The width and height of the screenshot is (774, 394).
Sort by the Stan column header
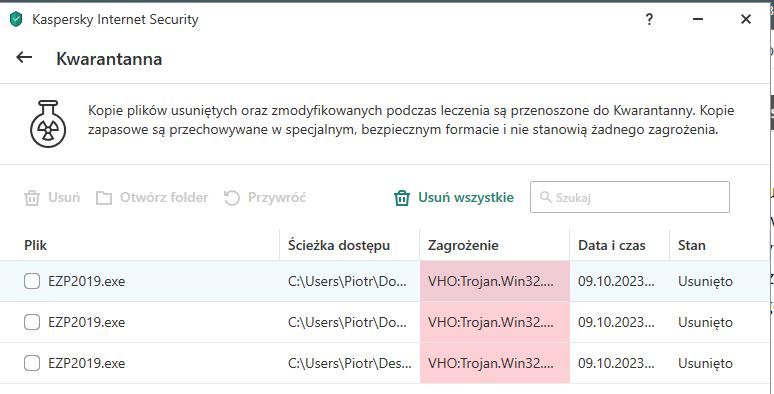tap(692, 245)
